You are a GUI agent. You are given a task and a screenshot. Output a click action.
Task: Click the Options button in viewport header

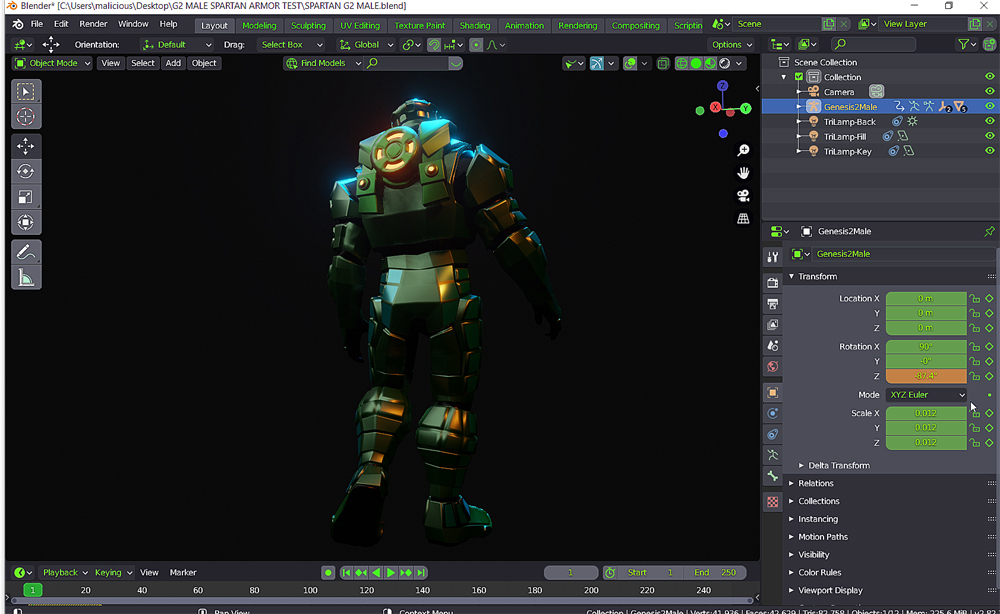(732, 45)
